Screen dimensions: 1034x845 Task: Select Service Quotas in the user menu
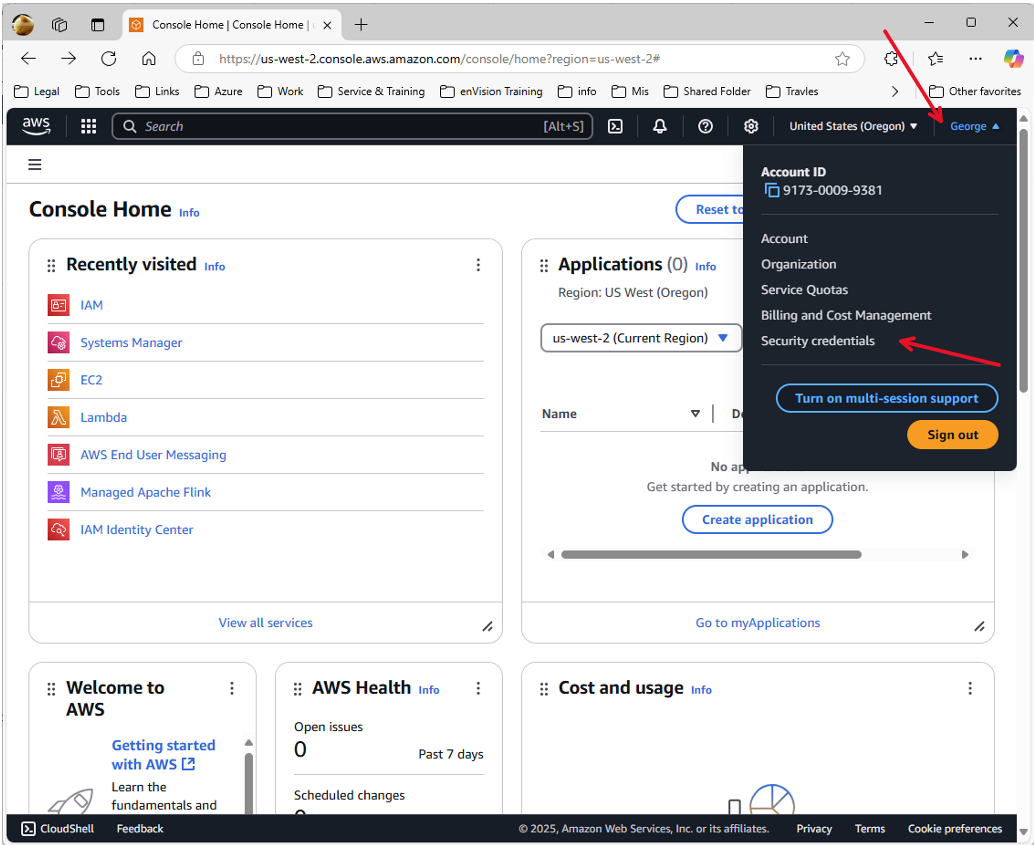805,290
